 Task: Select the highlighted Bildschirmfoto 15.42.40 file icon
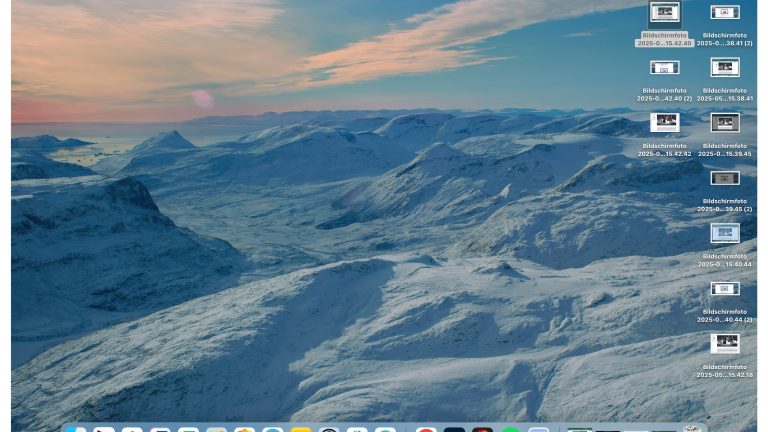tap(664, 12)
